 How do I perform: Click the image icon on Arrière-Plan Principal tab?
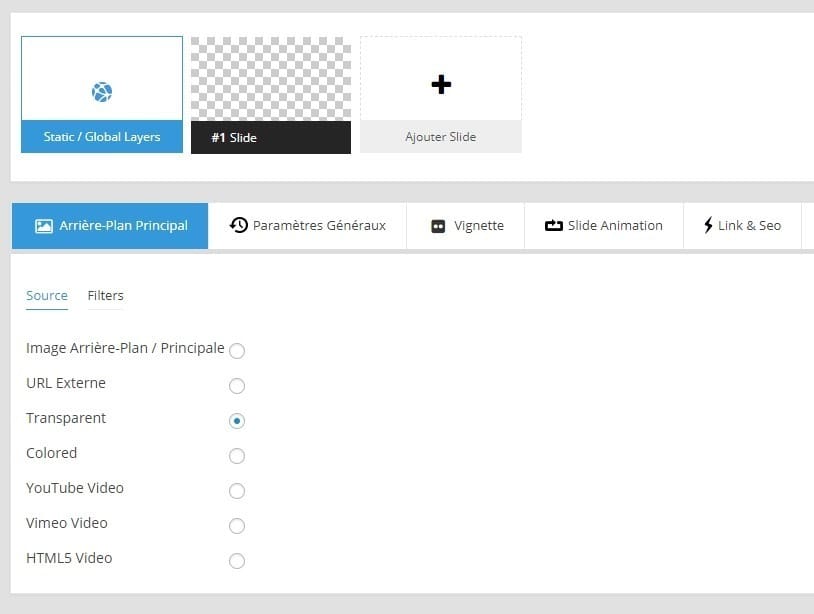click(43, 226)
